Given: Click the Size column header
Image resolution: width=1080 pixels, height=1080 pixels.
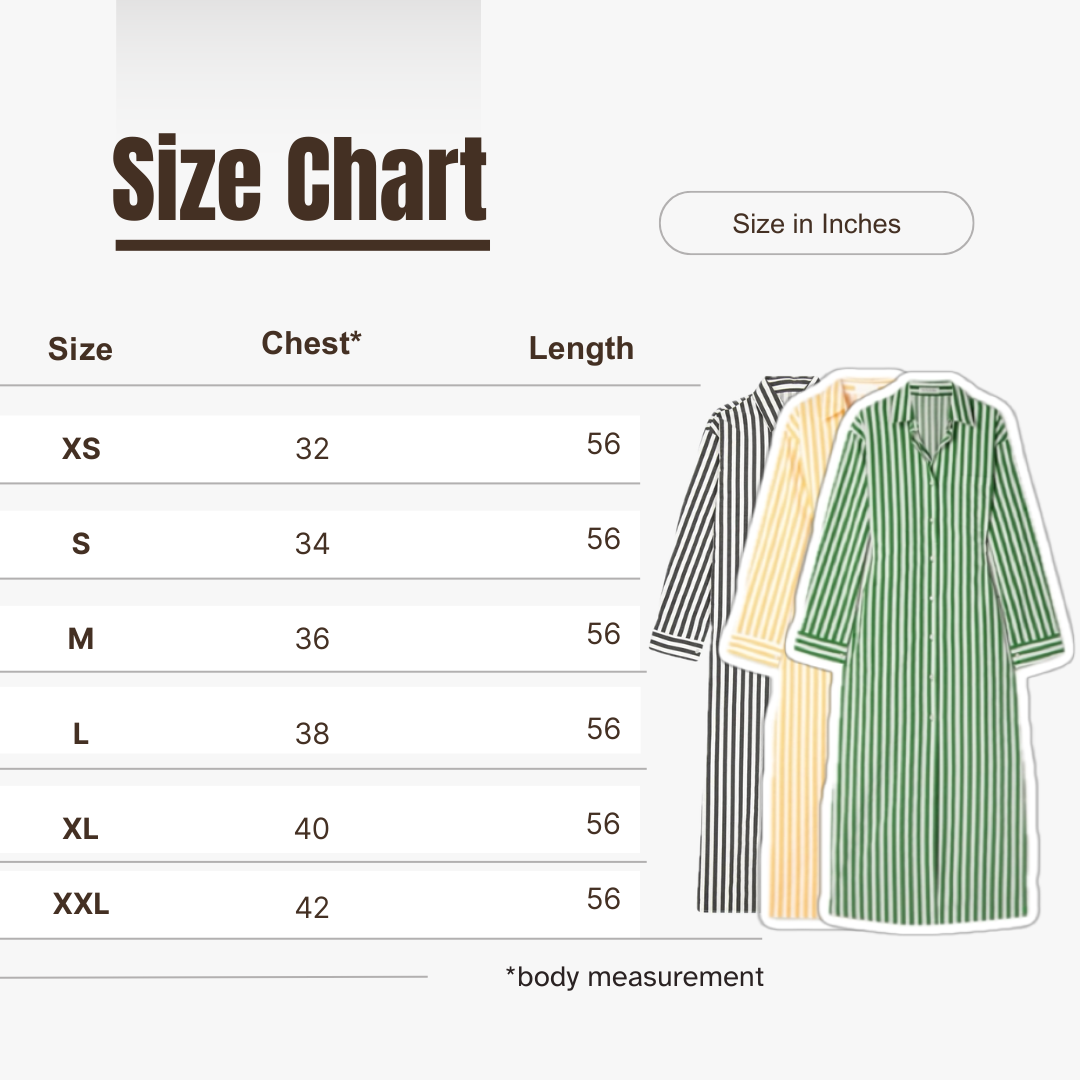Looking at the screenshot, I should click(x=80, y=349).
